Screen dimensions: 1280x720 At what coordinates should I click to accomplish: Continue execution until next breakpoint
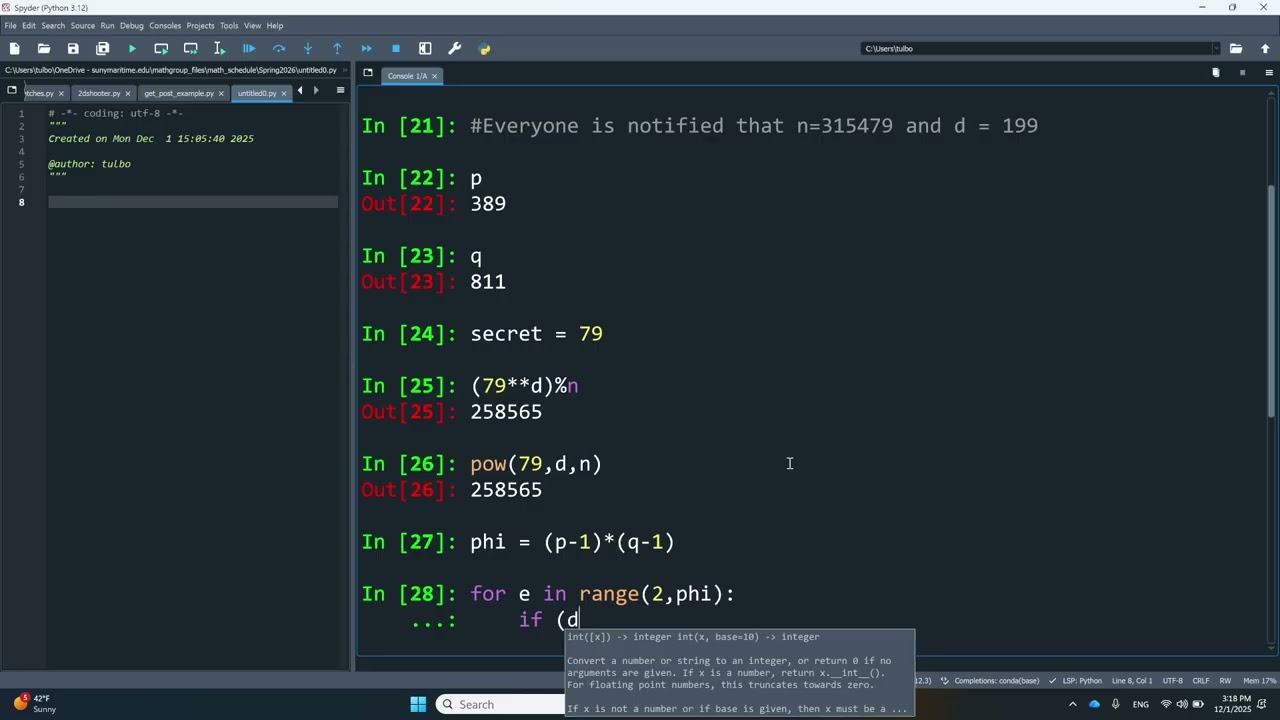pyautogui.click(x=366, y=48)
